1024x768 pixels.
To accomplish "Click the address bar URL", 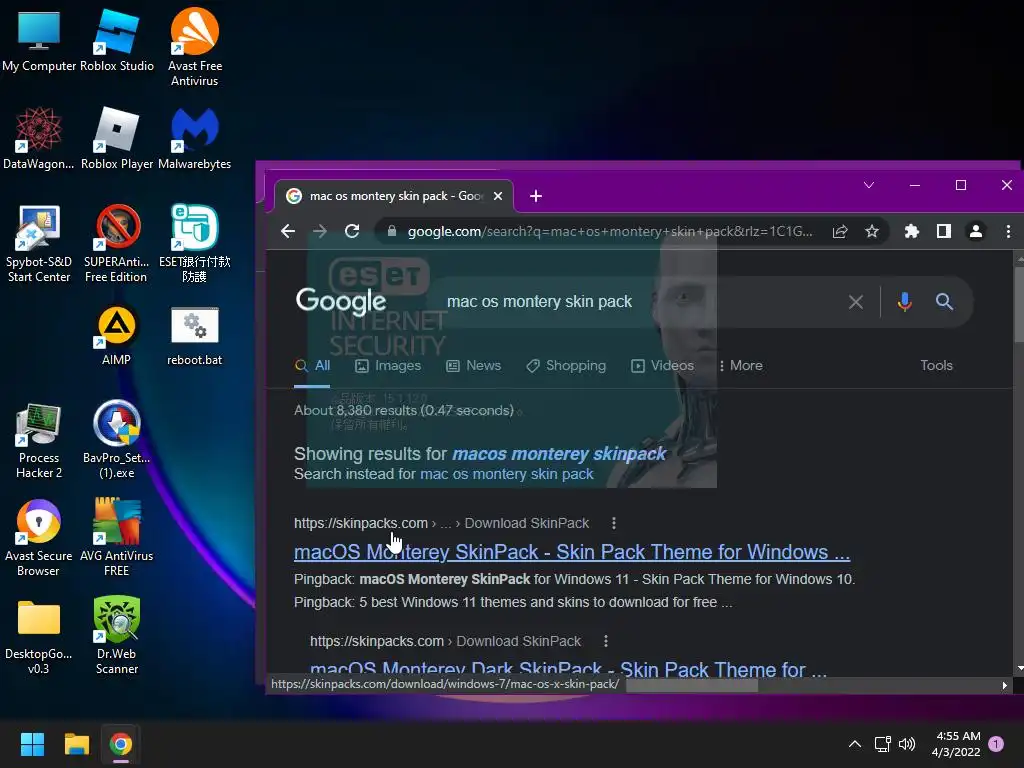I will click(610, 231).
